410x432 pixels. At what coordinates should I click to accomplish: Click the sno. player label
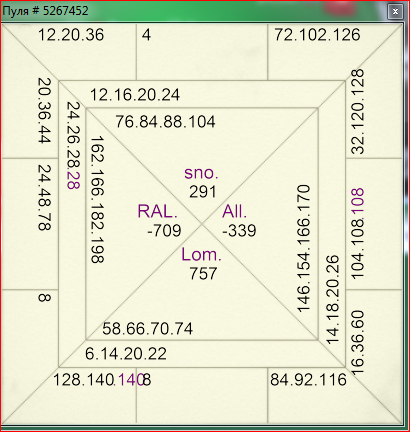201,173
